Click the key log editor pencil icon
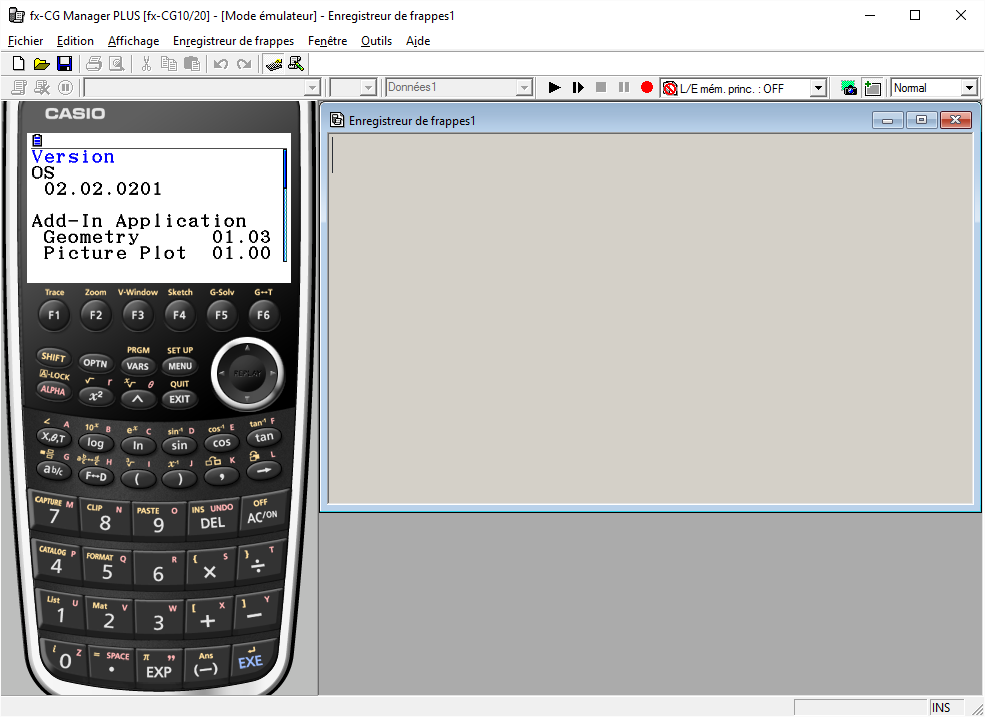 click(296, 63)
